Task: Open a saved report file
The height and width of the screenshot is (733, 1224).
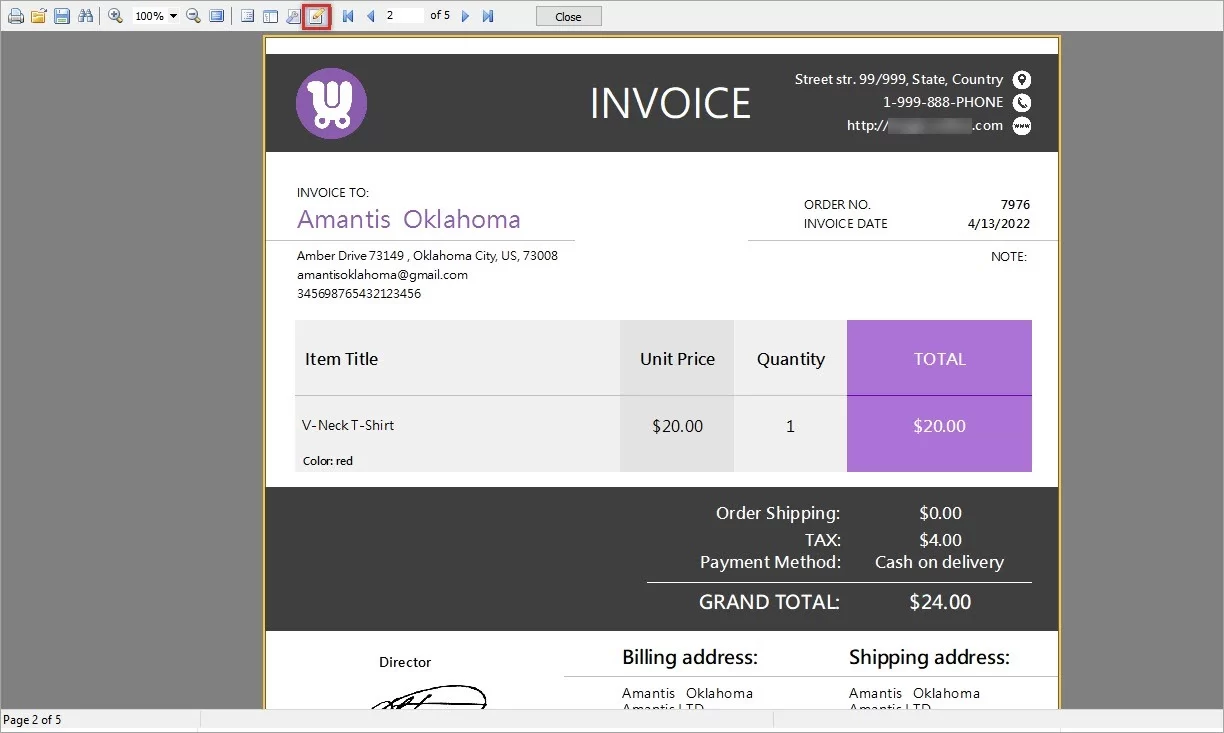Action: click(38, 15)
